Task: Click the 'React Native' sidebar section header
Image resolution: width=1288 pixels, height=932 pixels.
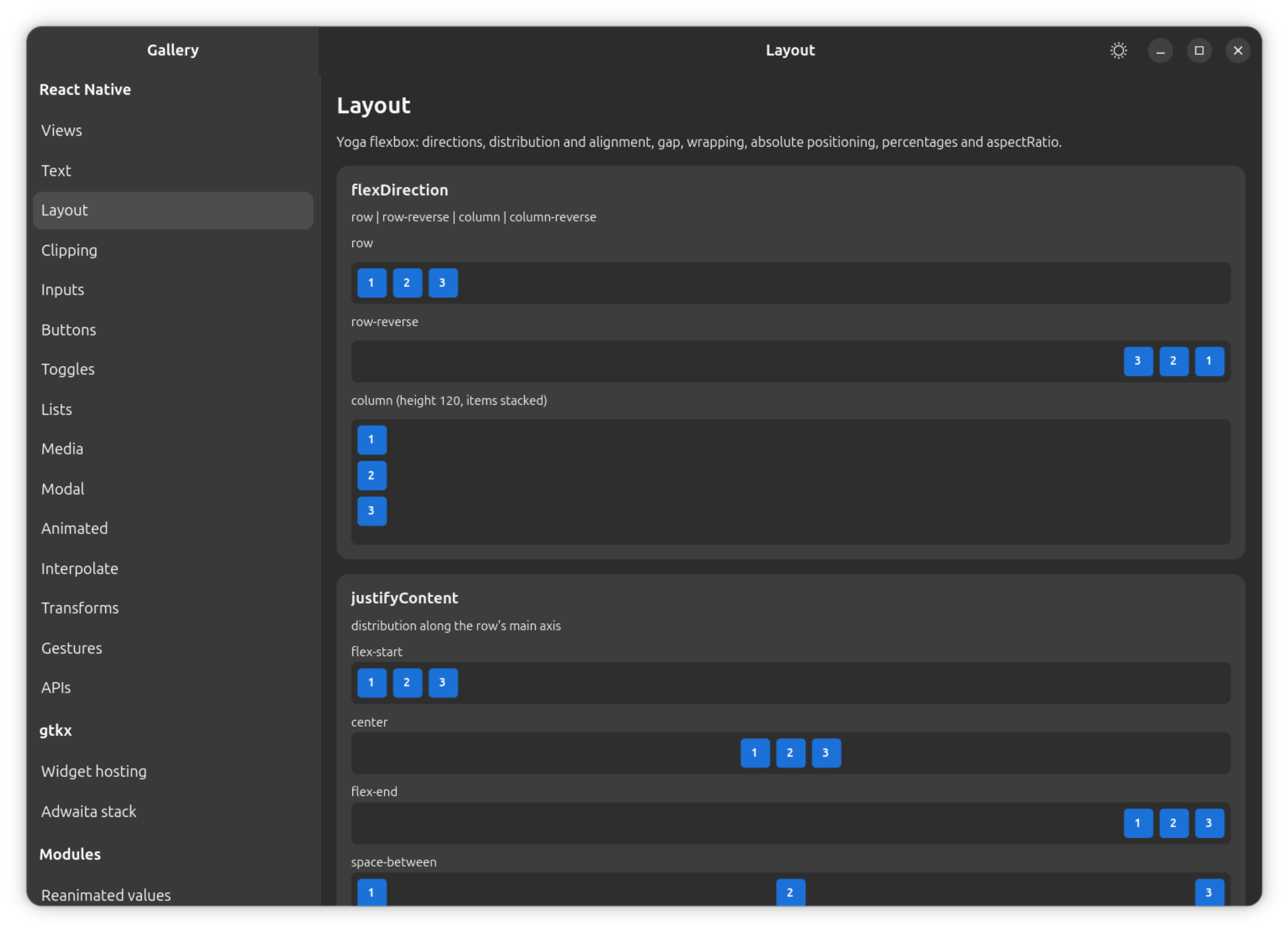Action: point(85,90)
